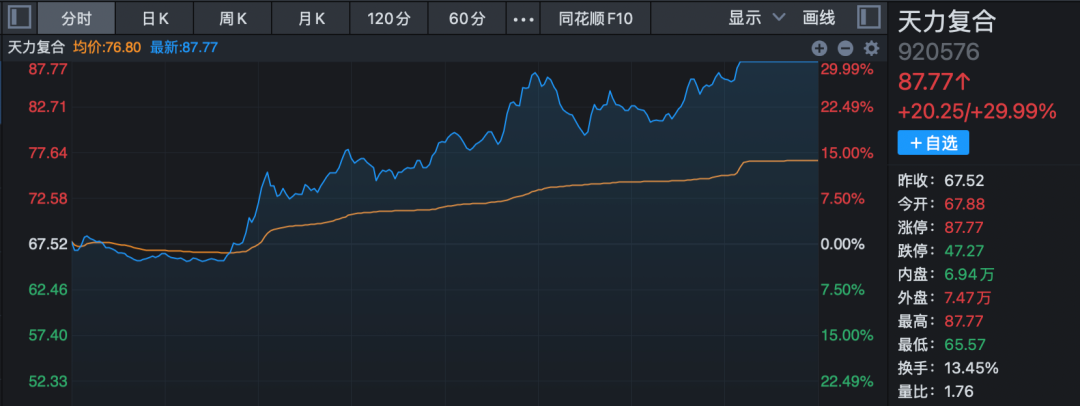Expand the 显示 dropdown
The image size is (1080, 406).
[751, 18]
